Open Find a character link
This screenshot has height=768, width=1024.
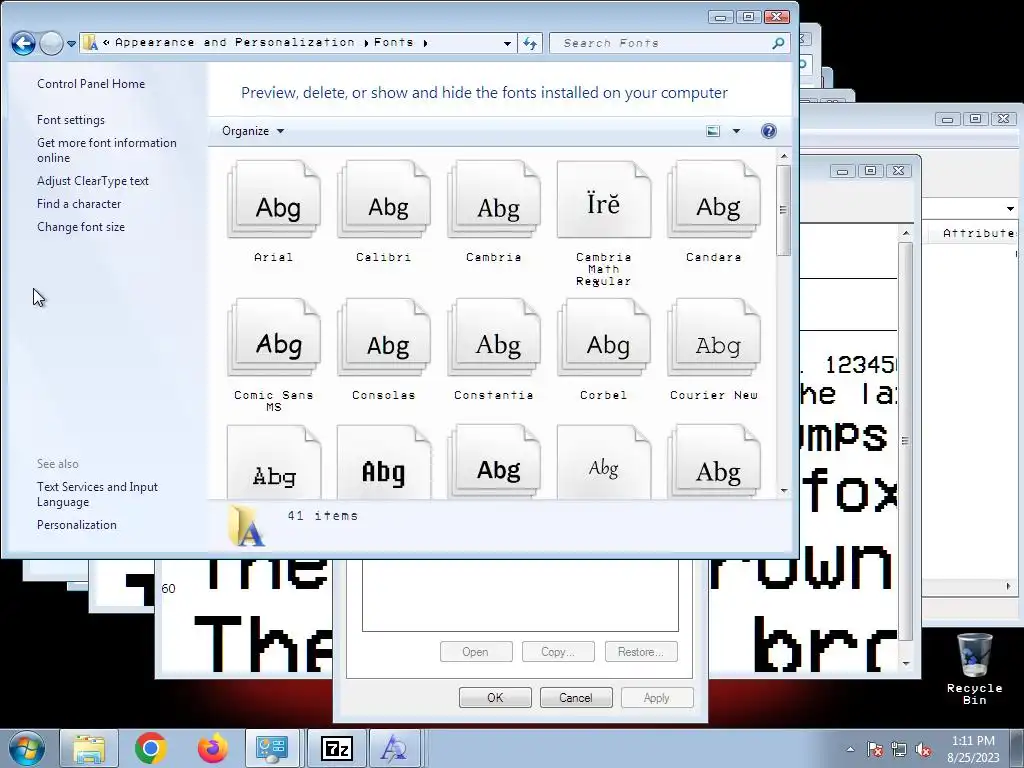click(79, 204)
